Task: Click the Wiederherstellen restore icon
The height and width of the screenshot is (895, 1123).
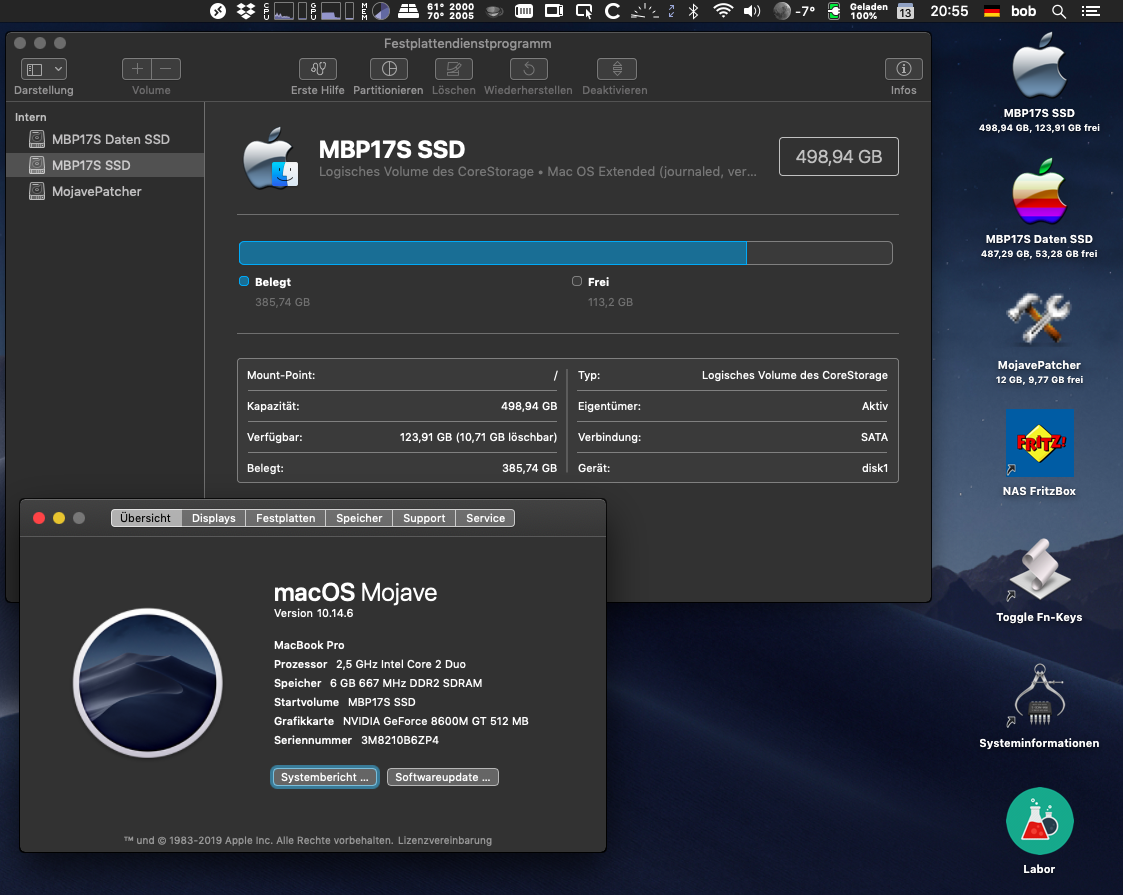Action: (529, 69)
